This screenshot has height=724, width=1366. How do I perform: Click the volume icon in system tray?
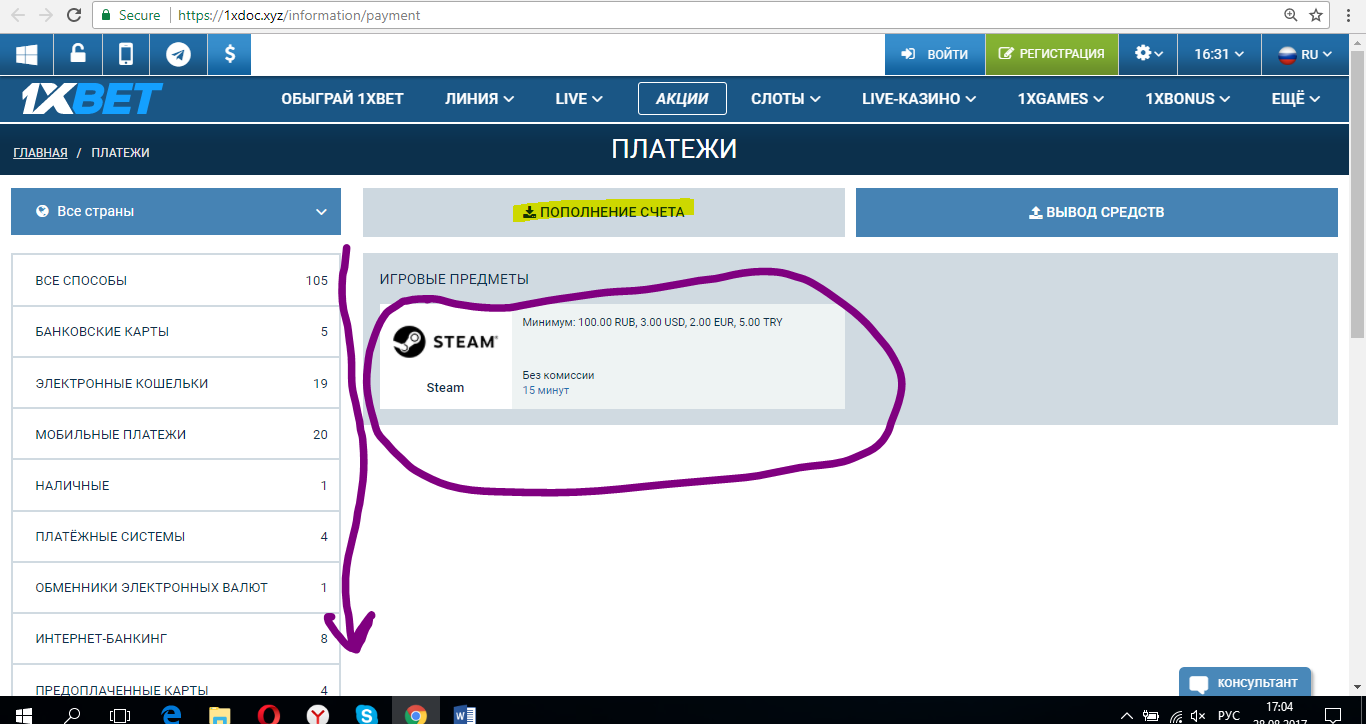(1199, 716)
